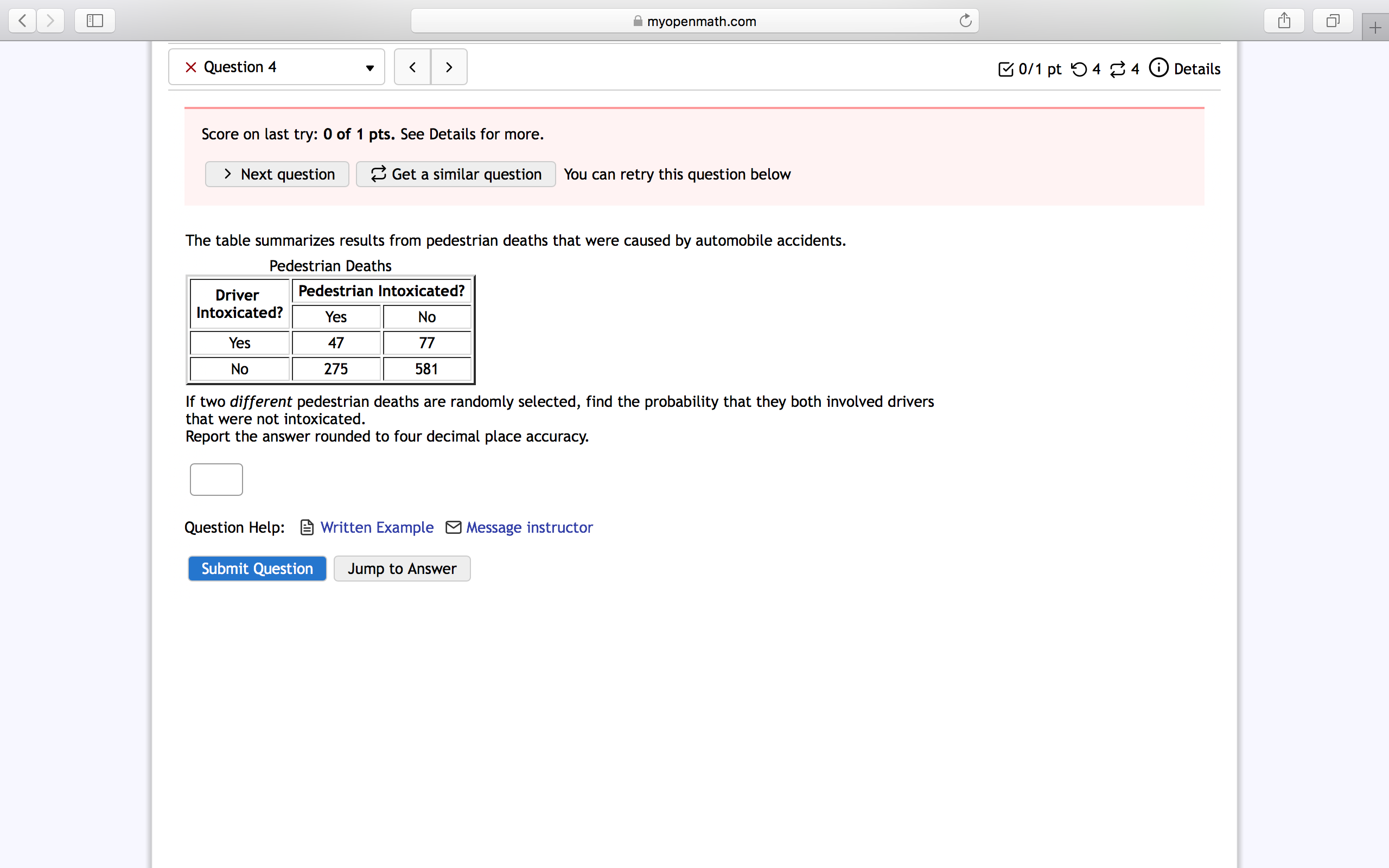This screenshot has height=868, width=1389.
Task: Click Safari back navigation arrow
Action: [x=22, y=21]
